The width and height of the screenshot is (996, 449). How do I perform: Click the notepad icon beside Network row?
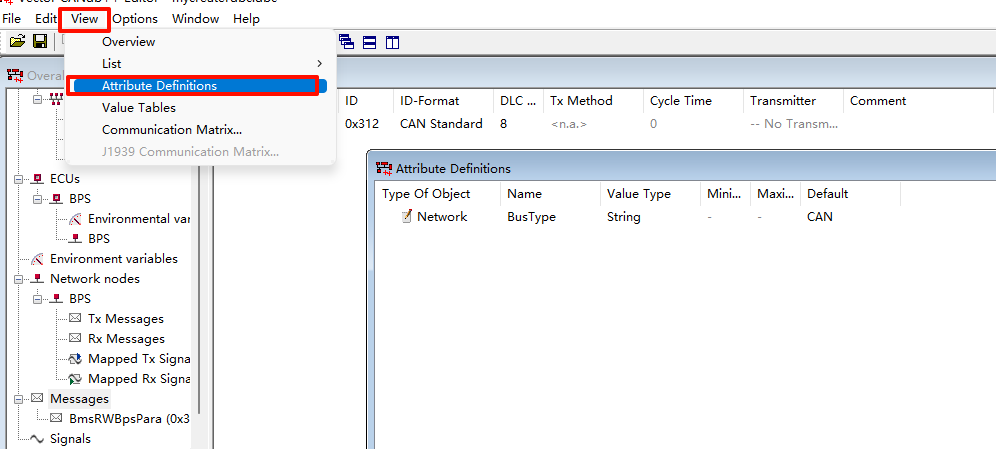coord(407,217)
